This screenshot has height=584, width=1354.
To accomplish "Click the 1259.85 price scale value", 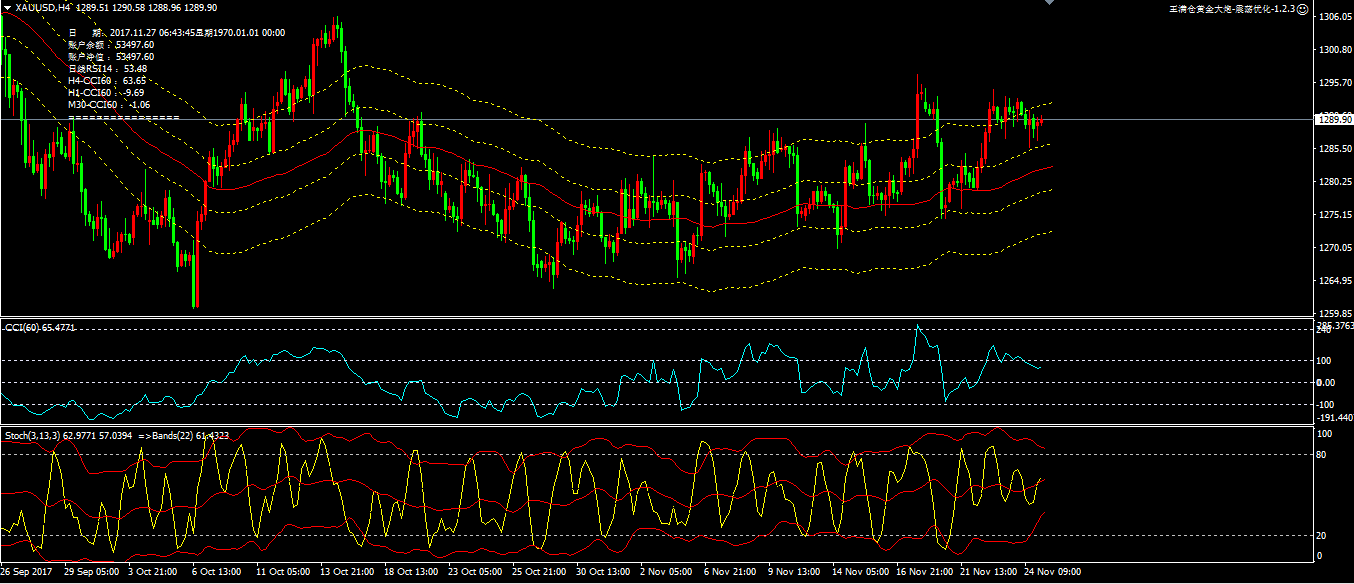I will (x=1335, y=313).
